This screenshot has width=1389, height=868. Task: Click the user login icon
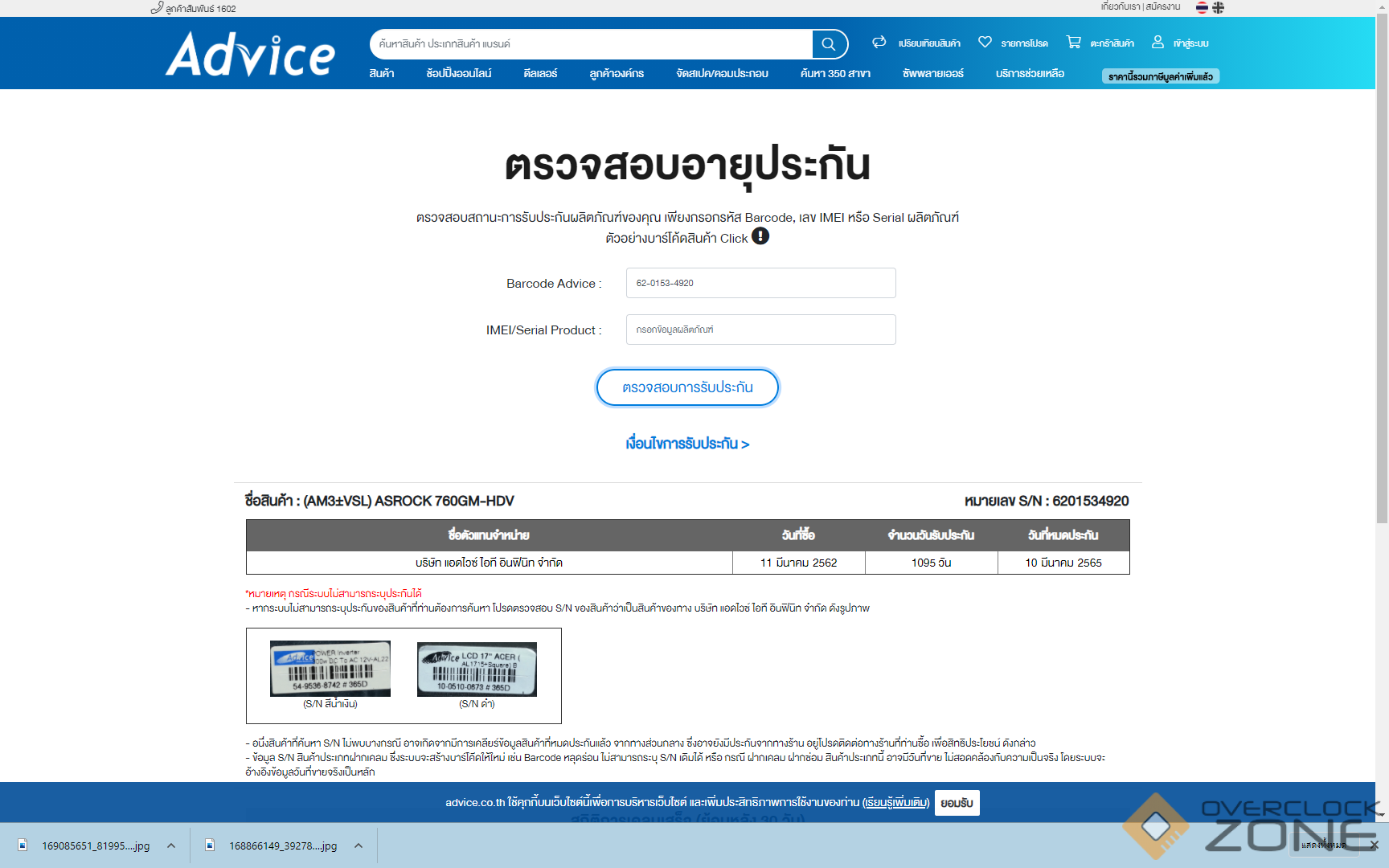(x=1157, y=42)
